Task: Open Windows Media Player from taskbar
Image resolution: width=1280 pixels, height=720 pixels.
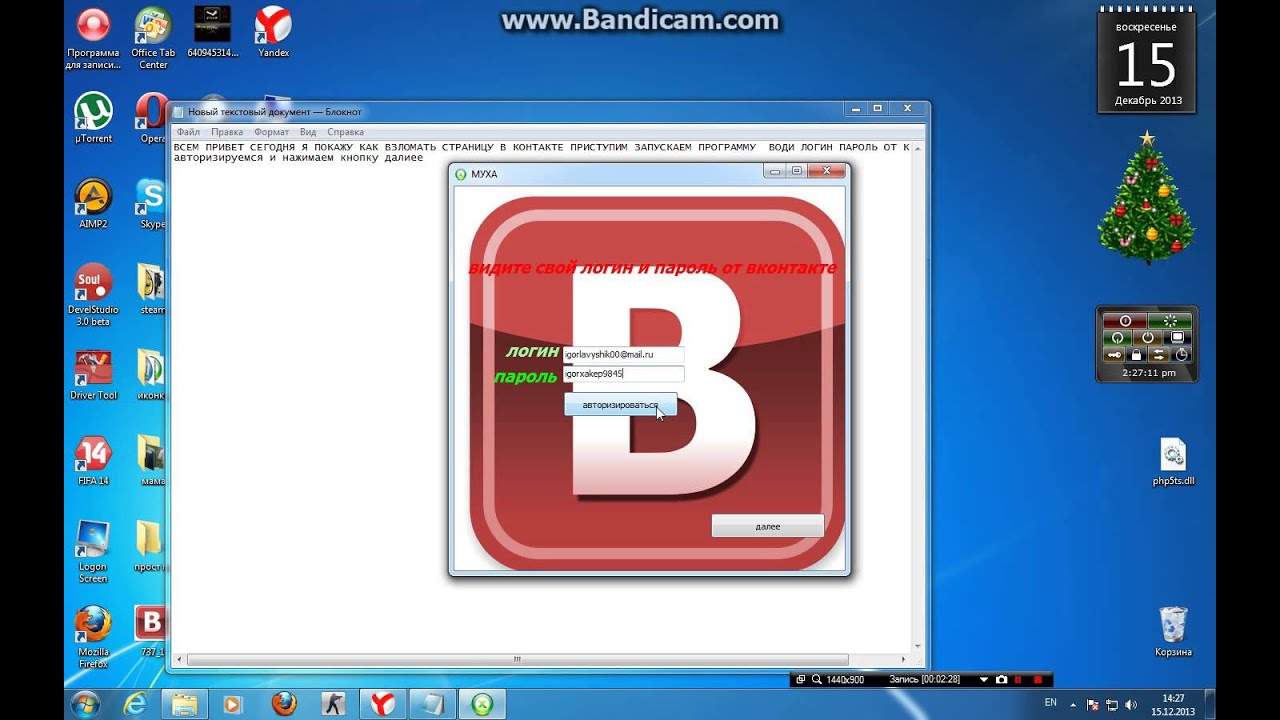Action: pyautogui.click(x=233, y=704)
